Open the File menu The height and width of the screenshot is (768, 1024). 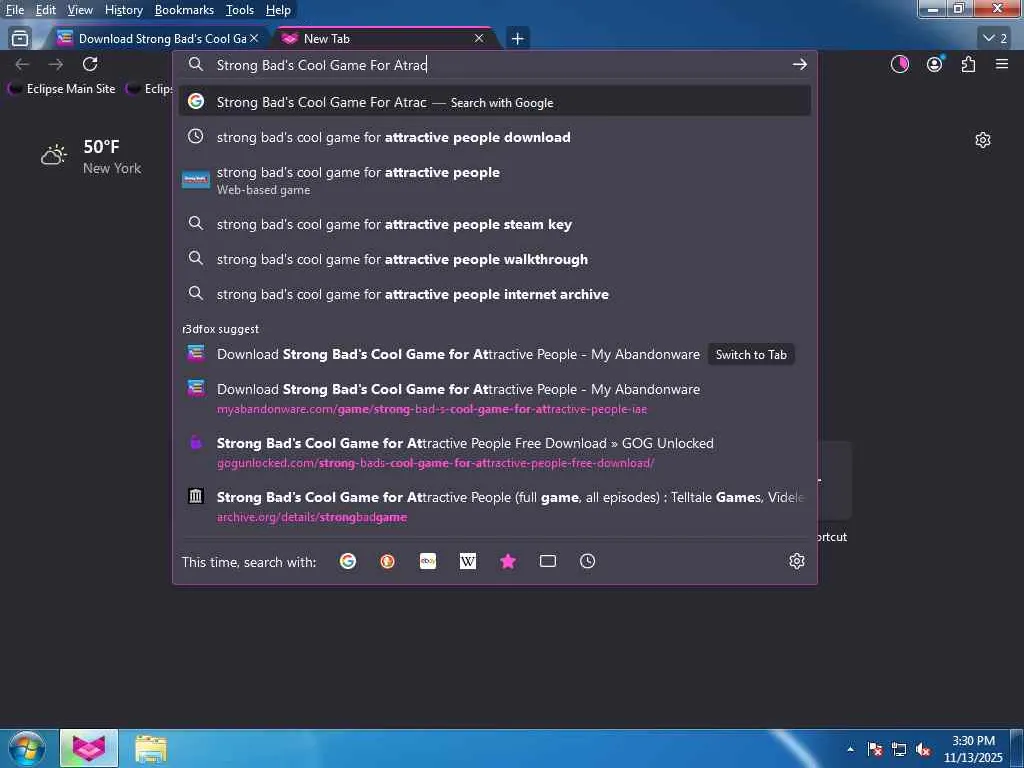tap(14, 10)
